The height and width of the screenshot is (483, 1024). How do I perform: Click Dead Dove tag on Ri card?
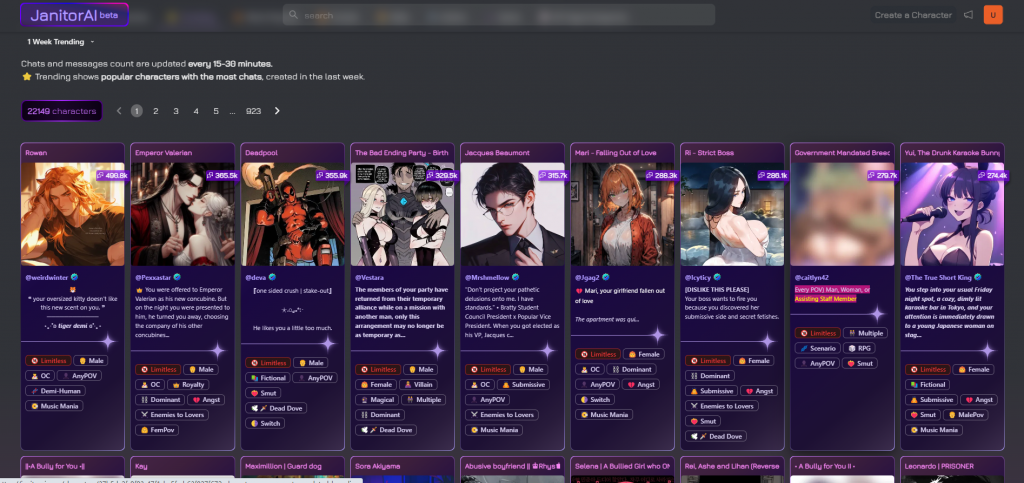716,436
